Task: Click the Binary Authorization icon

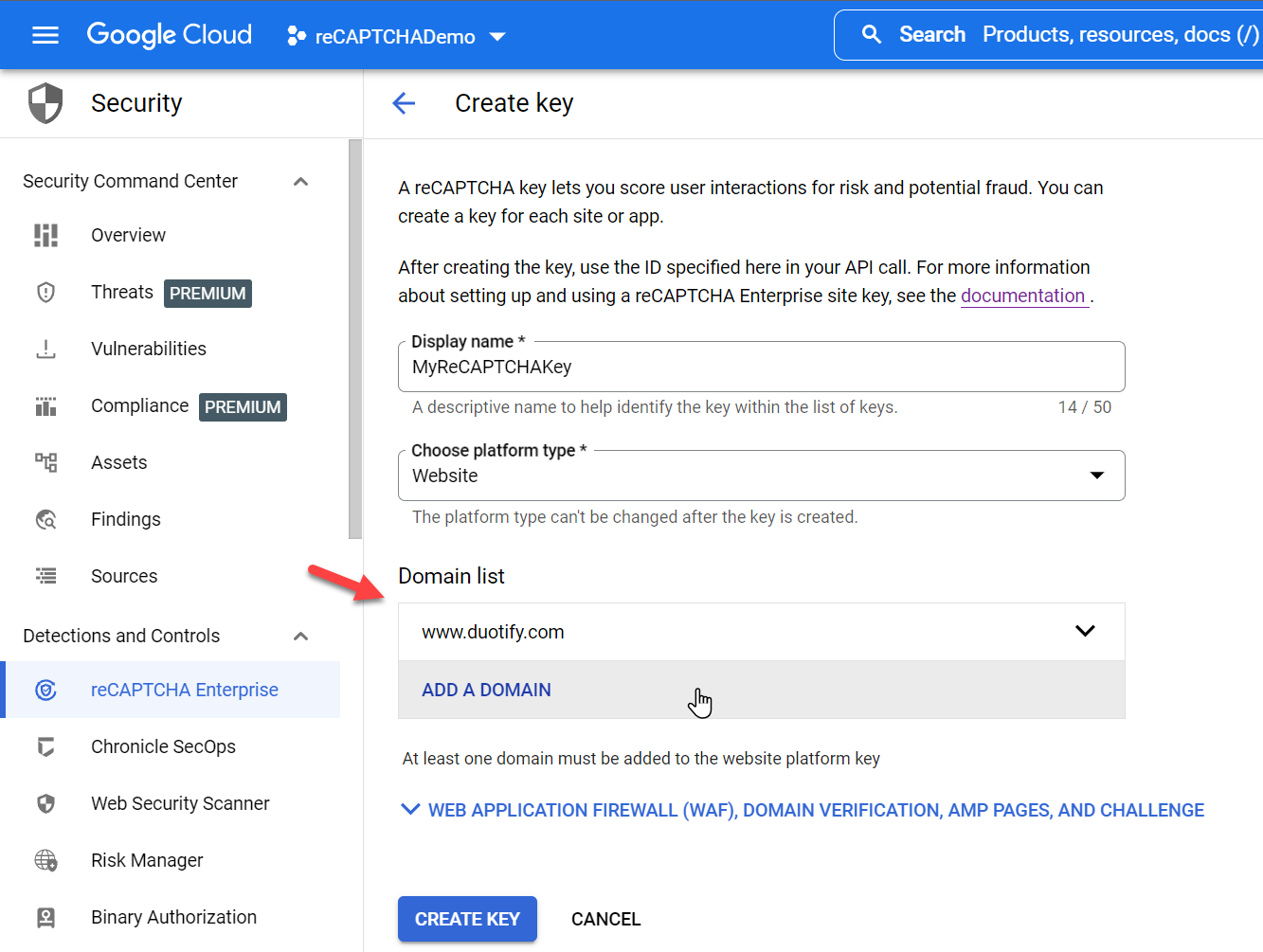Action: point(45,917)
